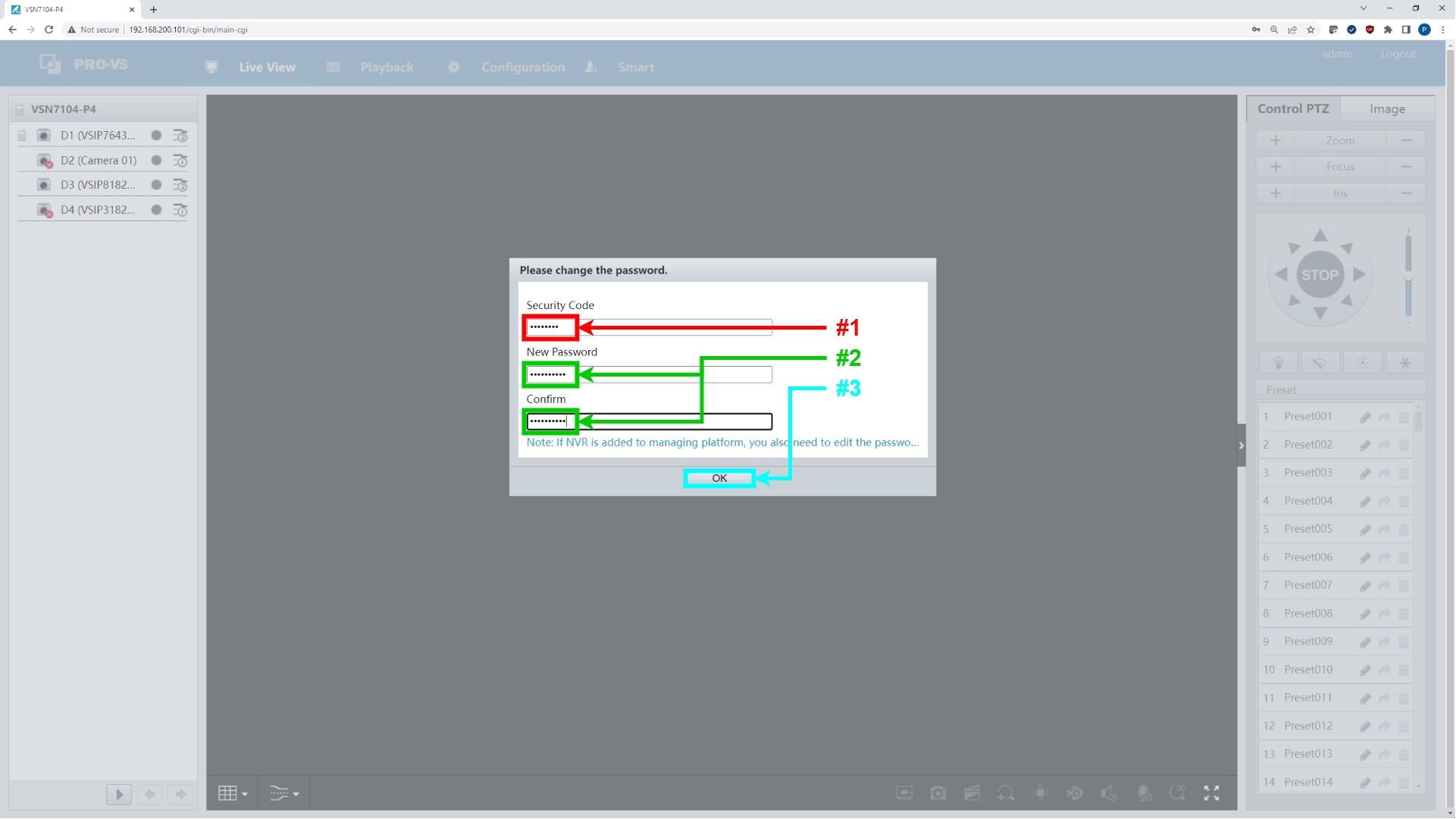The height and width of the screenshot is (819, 1456).
Task: Switch to the Image tab
Action: coord(1386,109)
